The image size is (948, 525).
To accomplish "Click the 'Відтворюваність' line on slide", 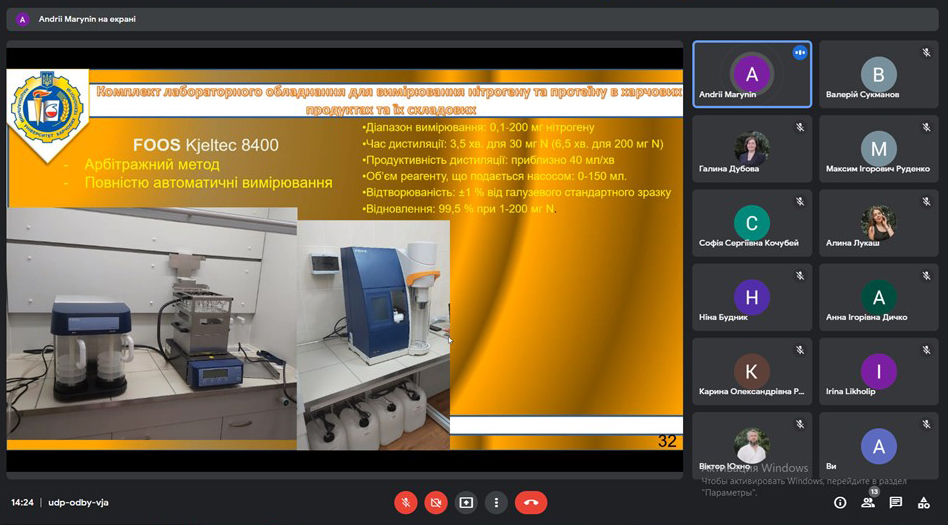I will pyautogui.click(x=516, y=193).
